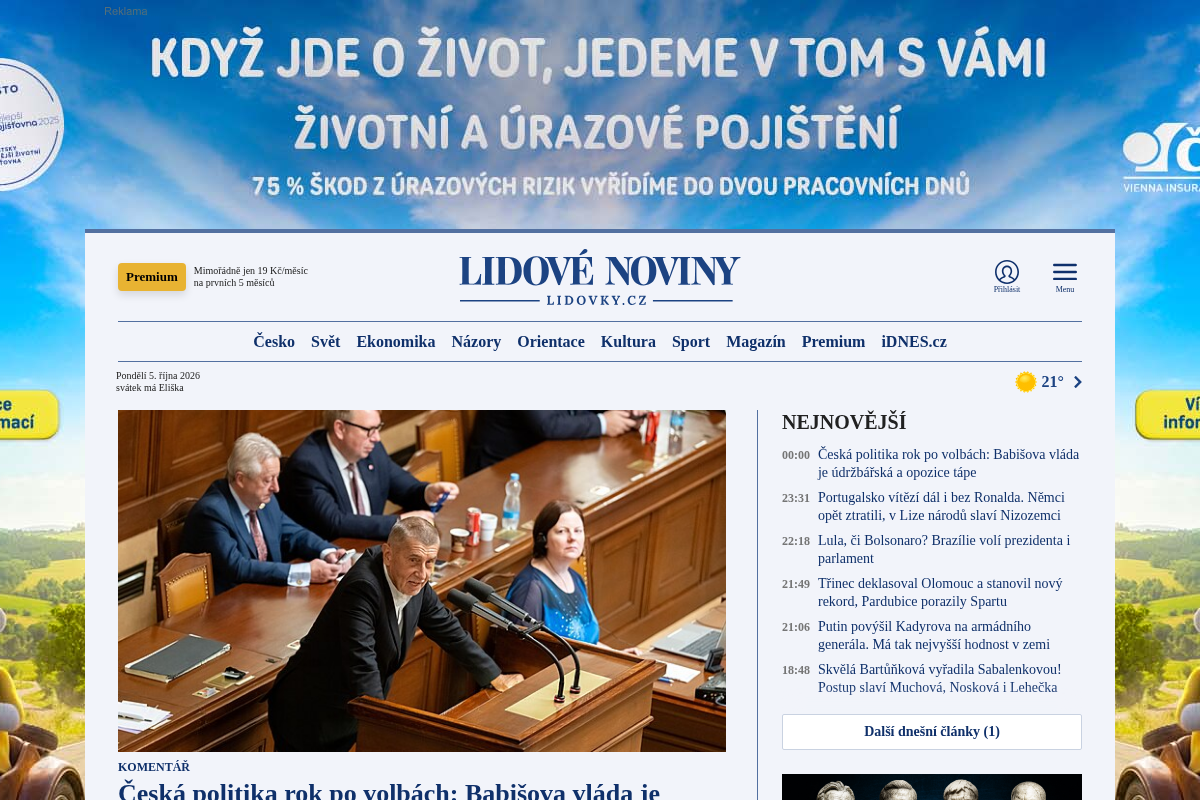This screenshot has width=1200, height=800.
Task: Expand the weather forecast chevron arrow
Action: pyautogui.click(x=1078, y=382)
